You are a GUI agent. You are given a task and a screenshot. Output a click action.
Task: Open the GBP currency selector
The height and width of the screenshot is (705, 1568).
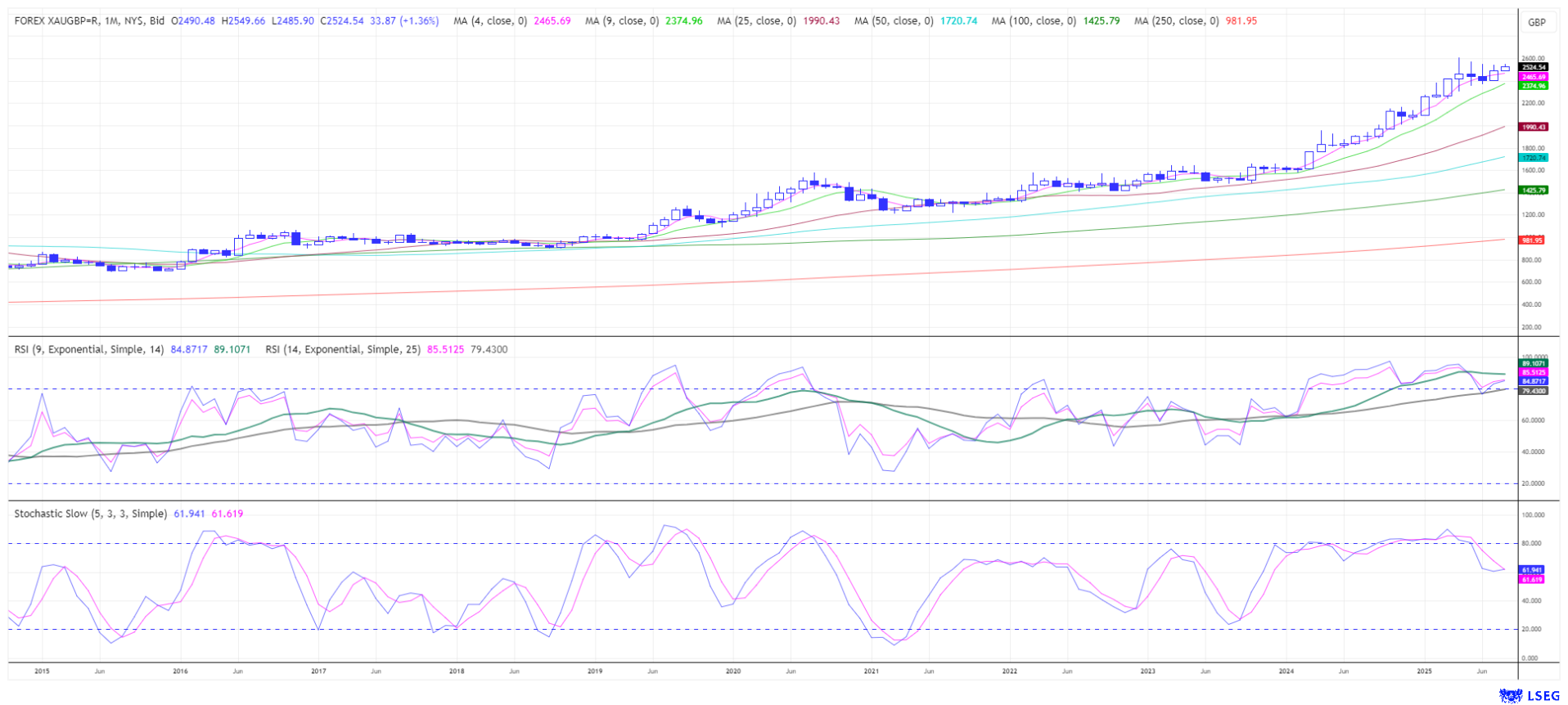coord(1536,22)
